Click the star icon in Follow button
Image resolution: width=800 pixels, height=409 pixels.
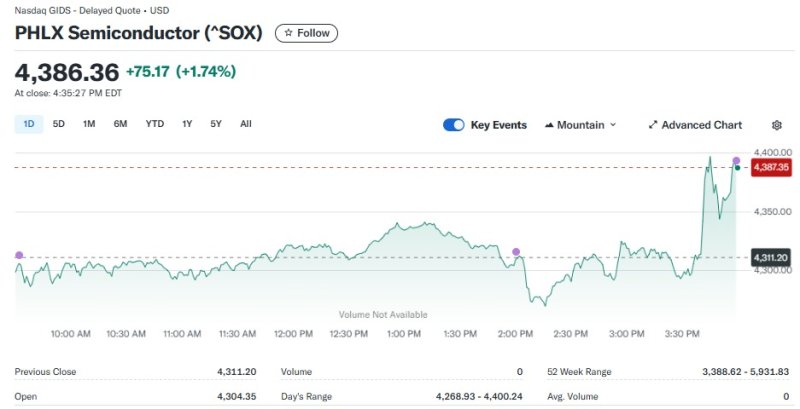point(289,33)
